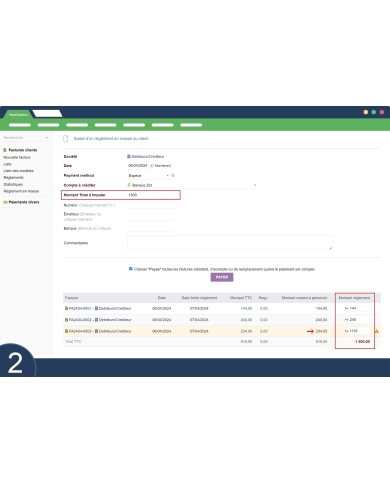Open Règlements in sidebar
The width and height of the screenshot is (390, 484).
[x=13, y=177]
